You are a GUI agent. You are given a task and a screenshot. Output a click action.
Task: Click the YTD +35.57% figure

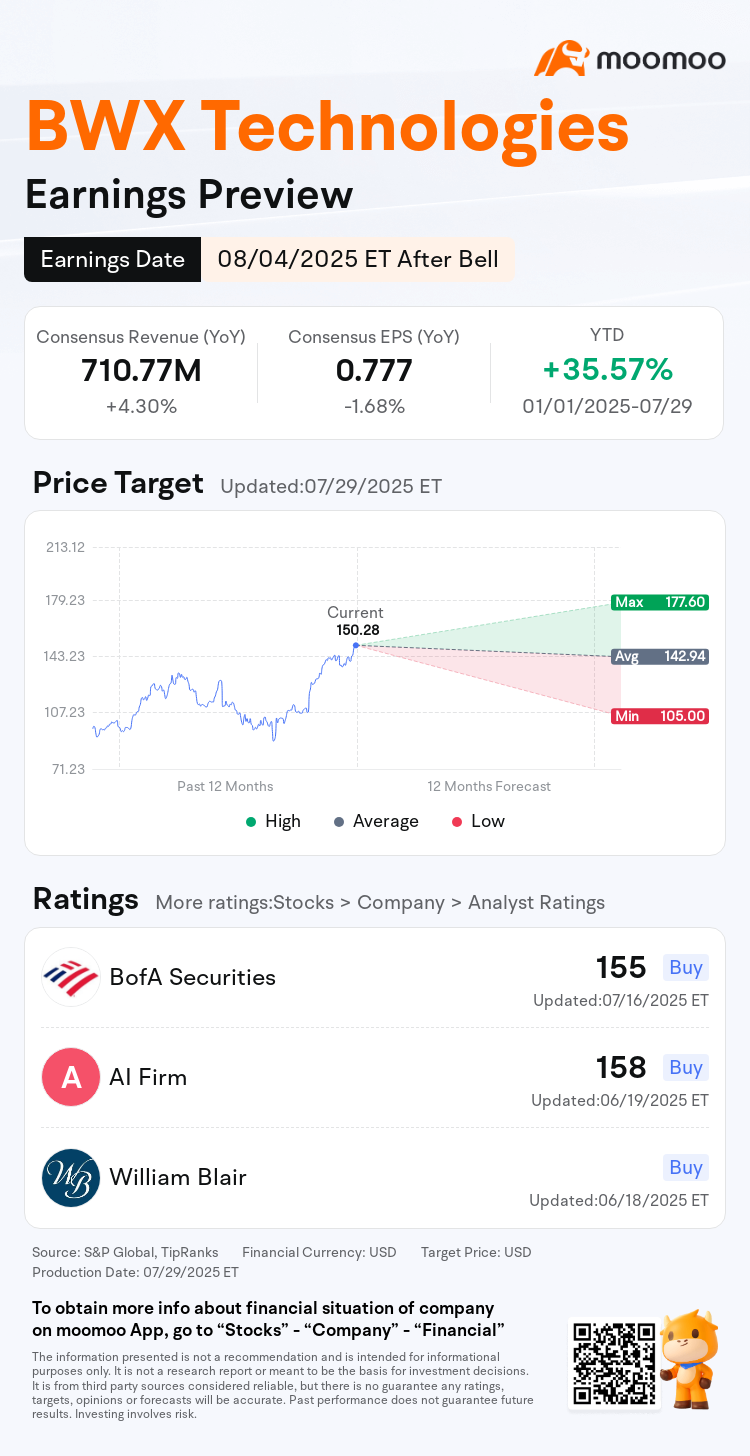pyautogui.click(x=607, y=370)
